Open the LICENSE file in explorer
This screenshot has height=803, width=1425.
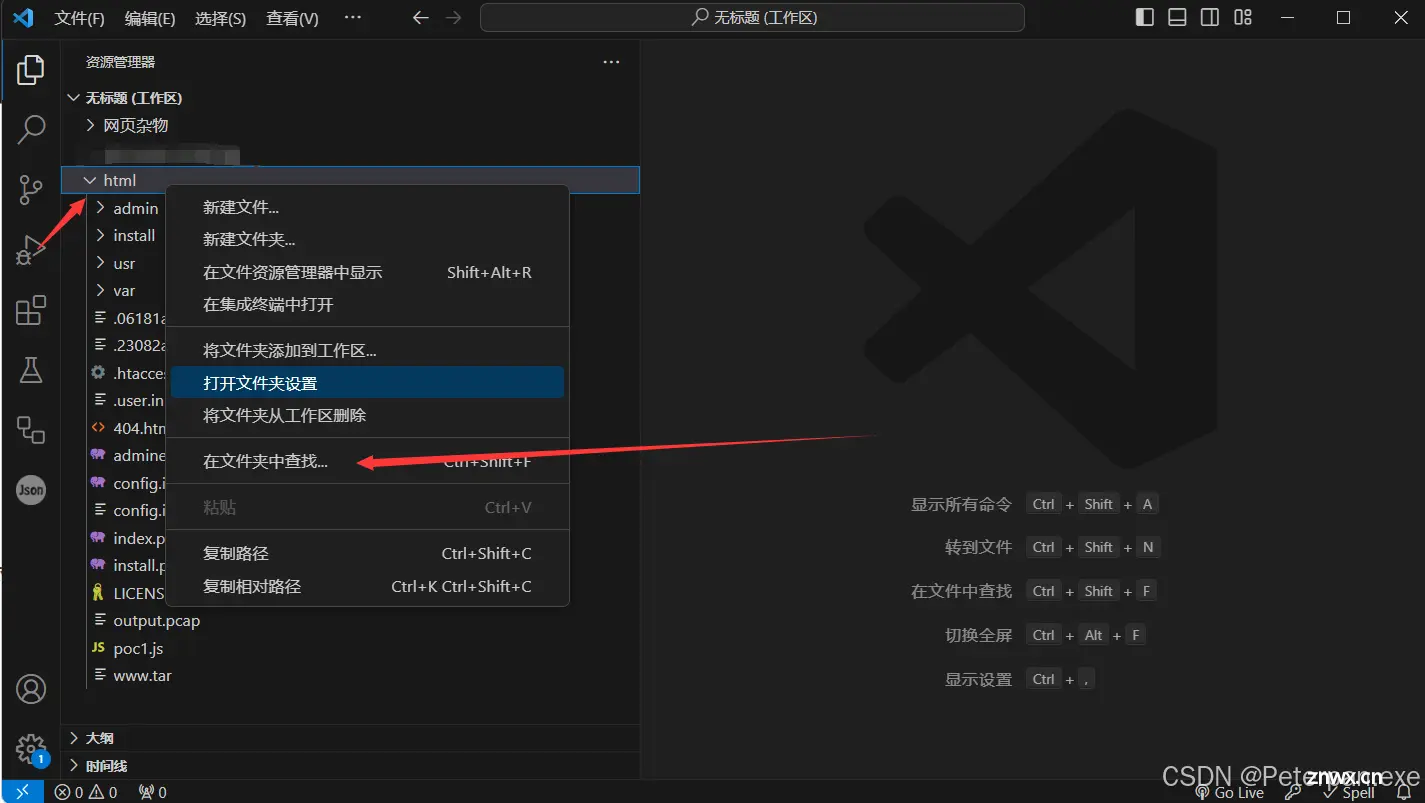click(x=128, y=593)
